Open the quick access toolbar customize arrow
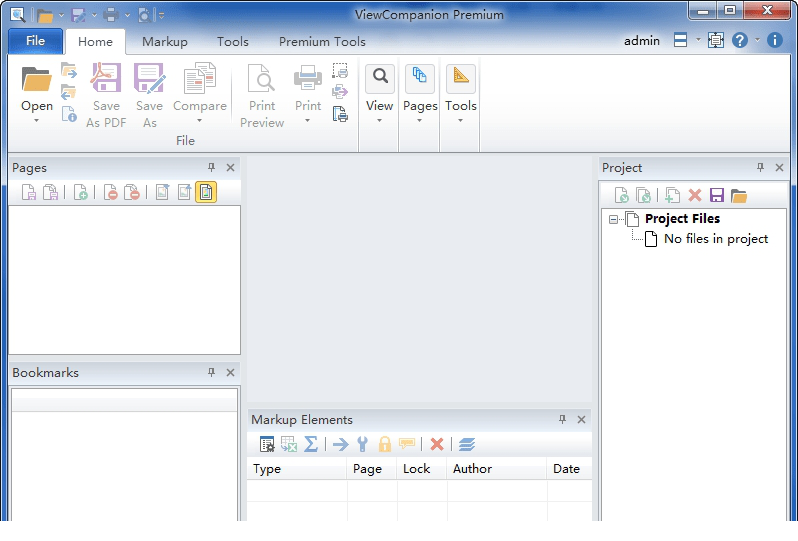 pyautogui.click(x=161, y=15)
